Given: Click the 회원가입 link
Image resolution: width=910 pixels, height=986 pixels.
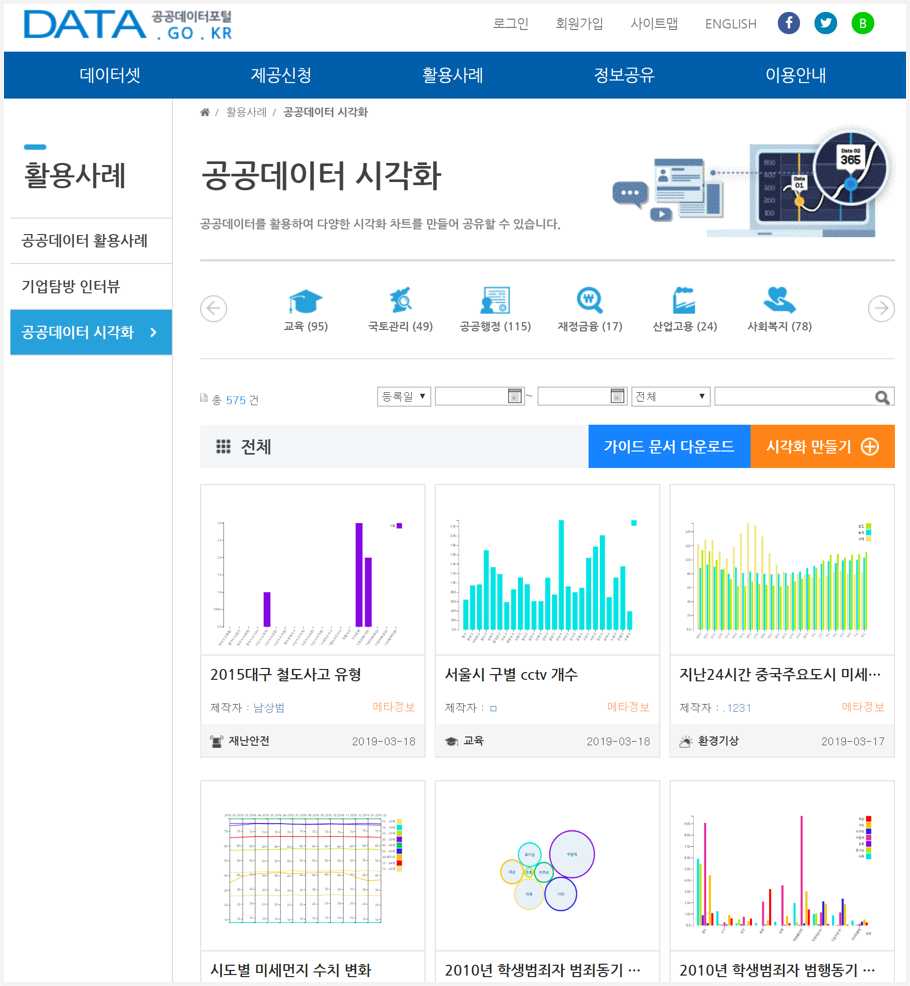Looking at the screenshot, I should 579,24.
